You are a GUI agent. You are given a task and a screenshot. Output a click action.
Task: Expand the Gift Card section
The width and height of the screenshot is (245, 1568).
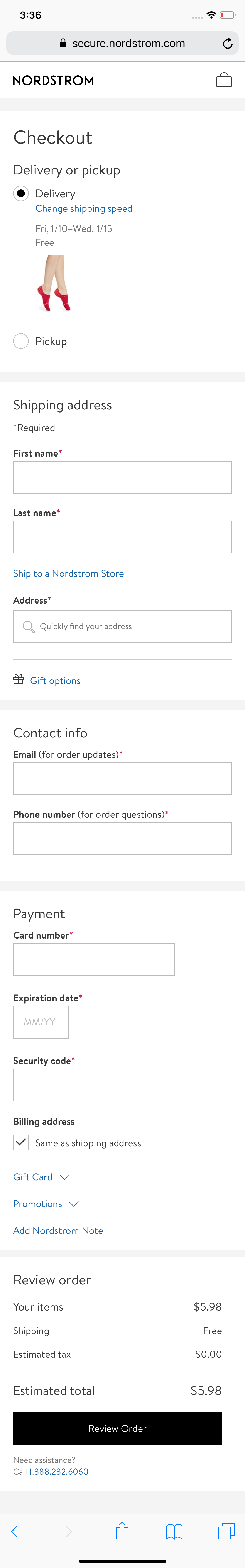pos(41,1177)
